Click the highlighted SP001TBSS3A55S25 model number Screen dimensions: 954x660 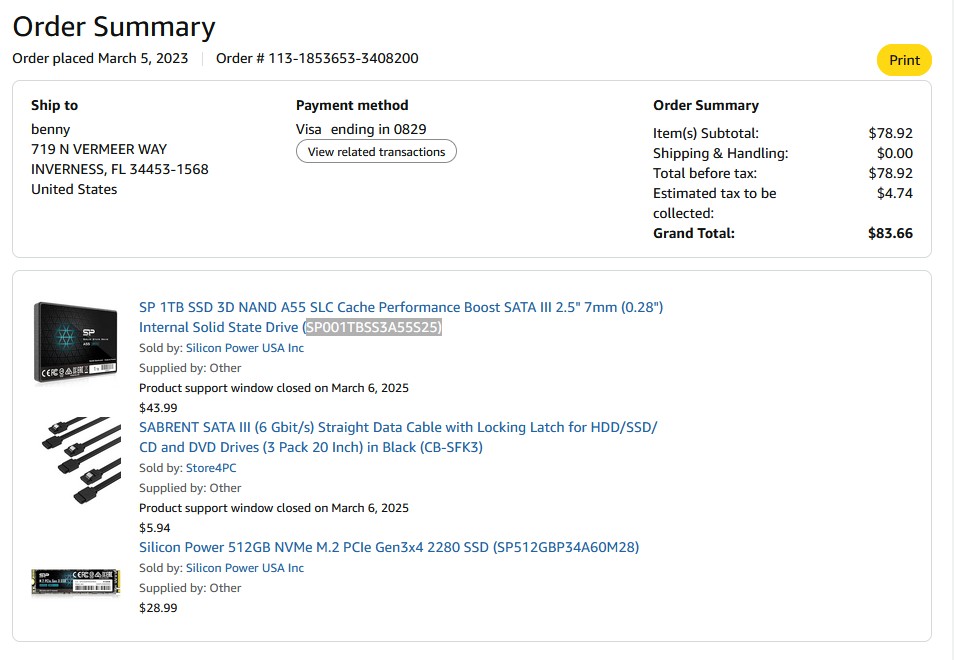[x=373, y=328]
